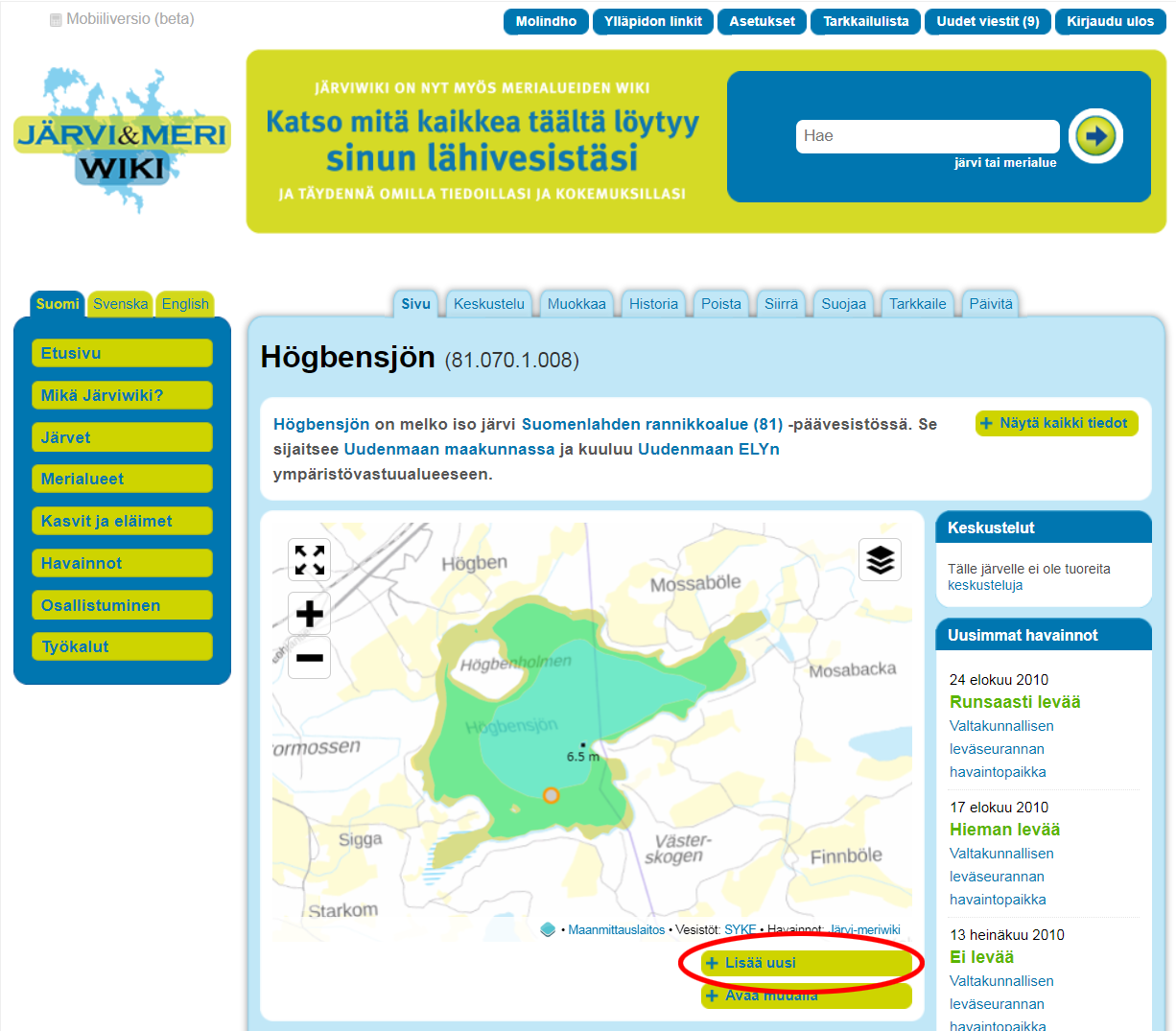Image resolution: width=1176 pixels, height=1031 pixels.
Task: Select the orange observation marker on map
Action: (x=553, y=793)
